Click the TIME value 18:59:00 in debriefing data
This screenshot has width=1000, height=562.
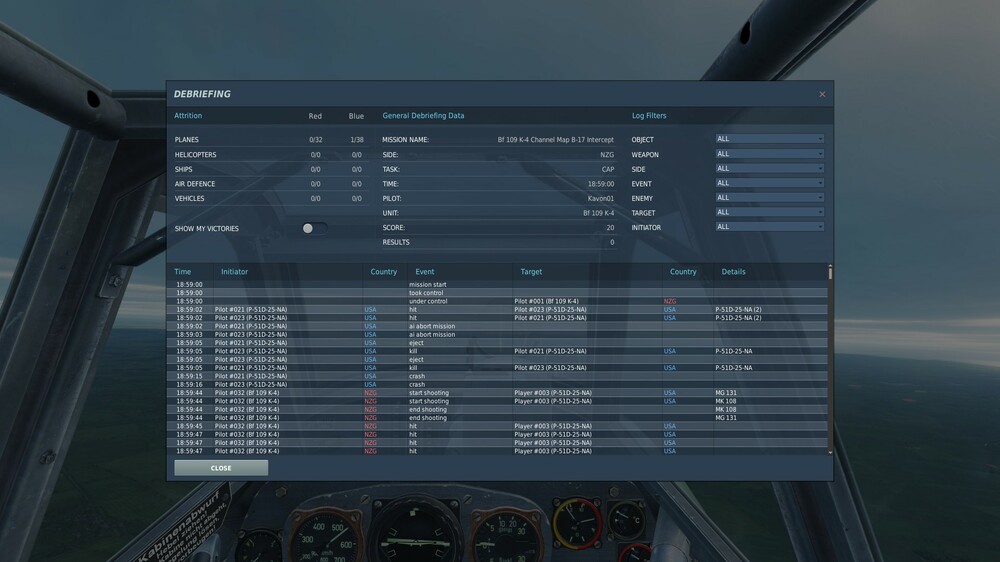[x=601, y=184]
